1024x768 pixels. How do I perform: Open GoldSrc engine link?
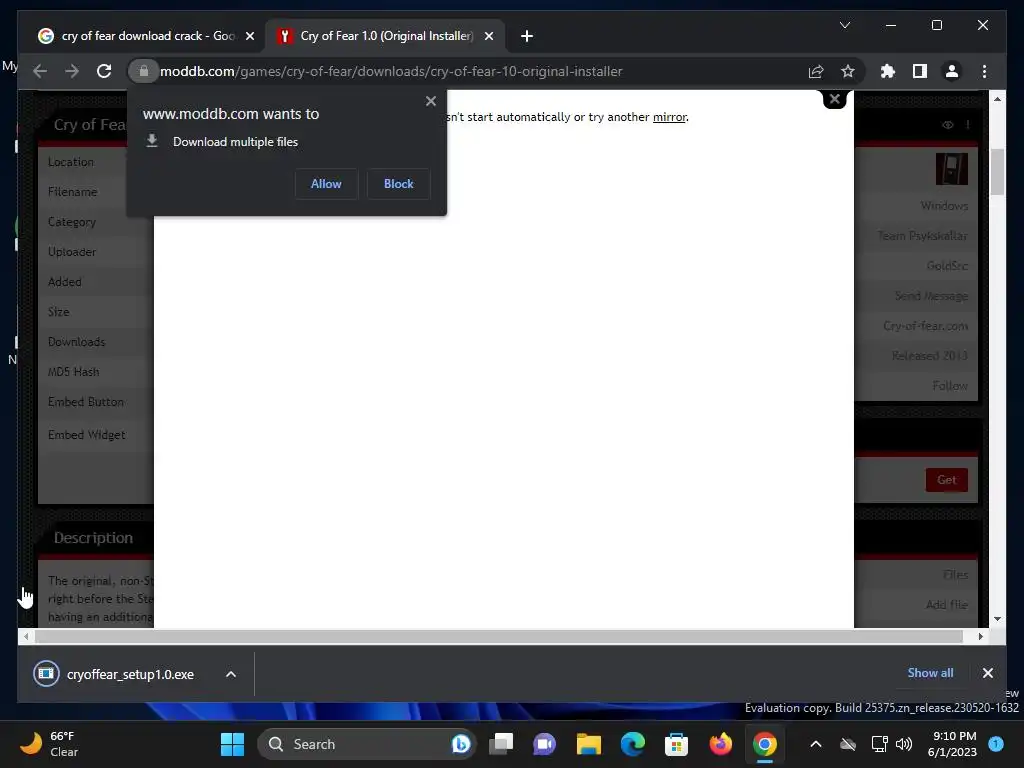coord(947,266)
